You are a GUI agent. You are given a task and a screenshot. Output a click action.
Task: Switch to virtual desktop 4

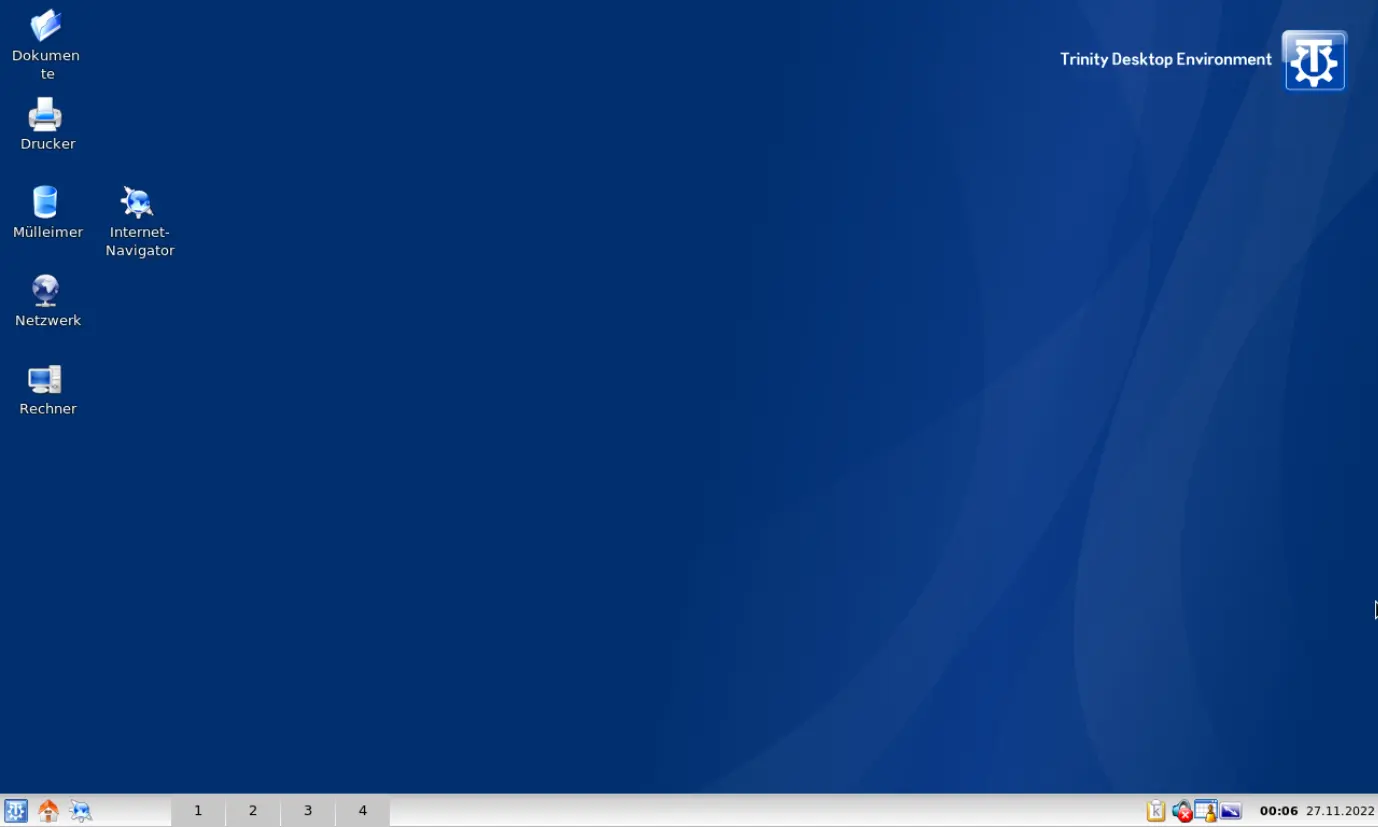click(x=362, y=811)
